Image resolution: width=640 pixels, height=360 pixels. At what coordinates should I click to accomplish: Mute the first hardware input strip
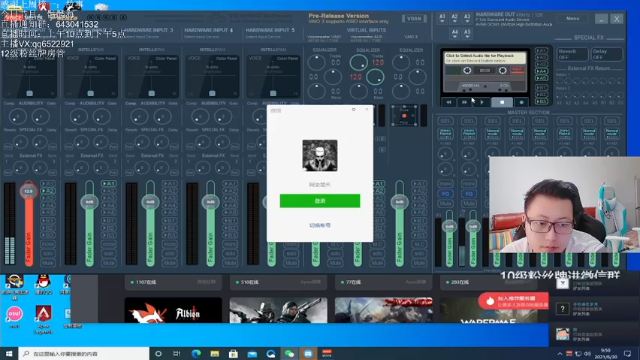point(48,262)
